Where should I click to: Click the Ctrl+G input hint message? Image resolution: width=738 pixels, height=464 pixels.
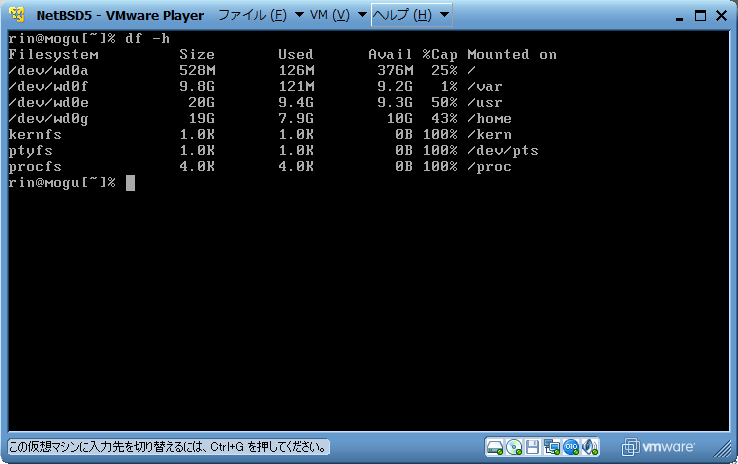[168, 447]
